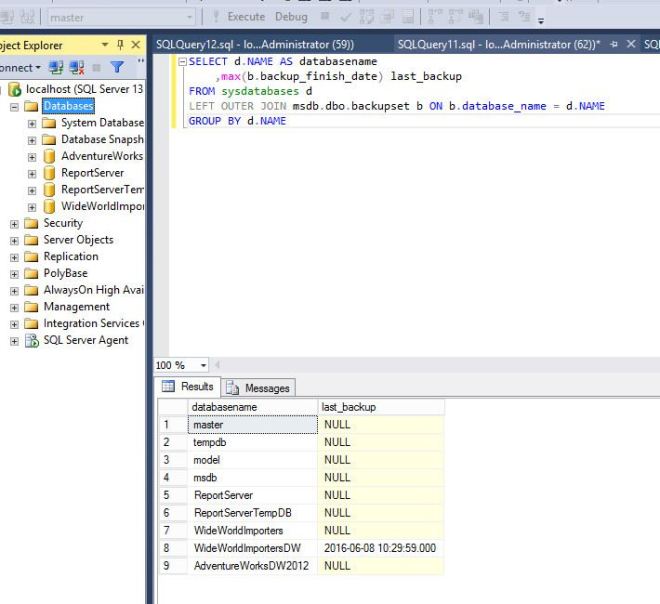Click the localhost server node icon

[15, 90]
